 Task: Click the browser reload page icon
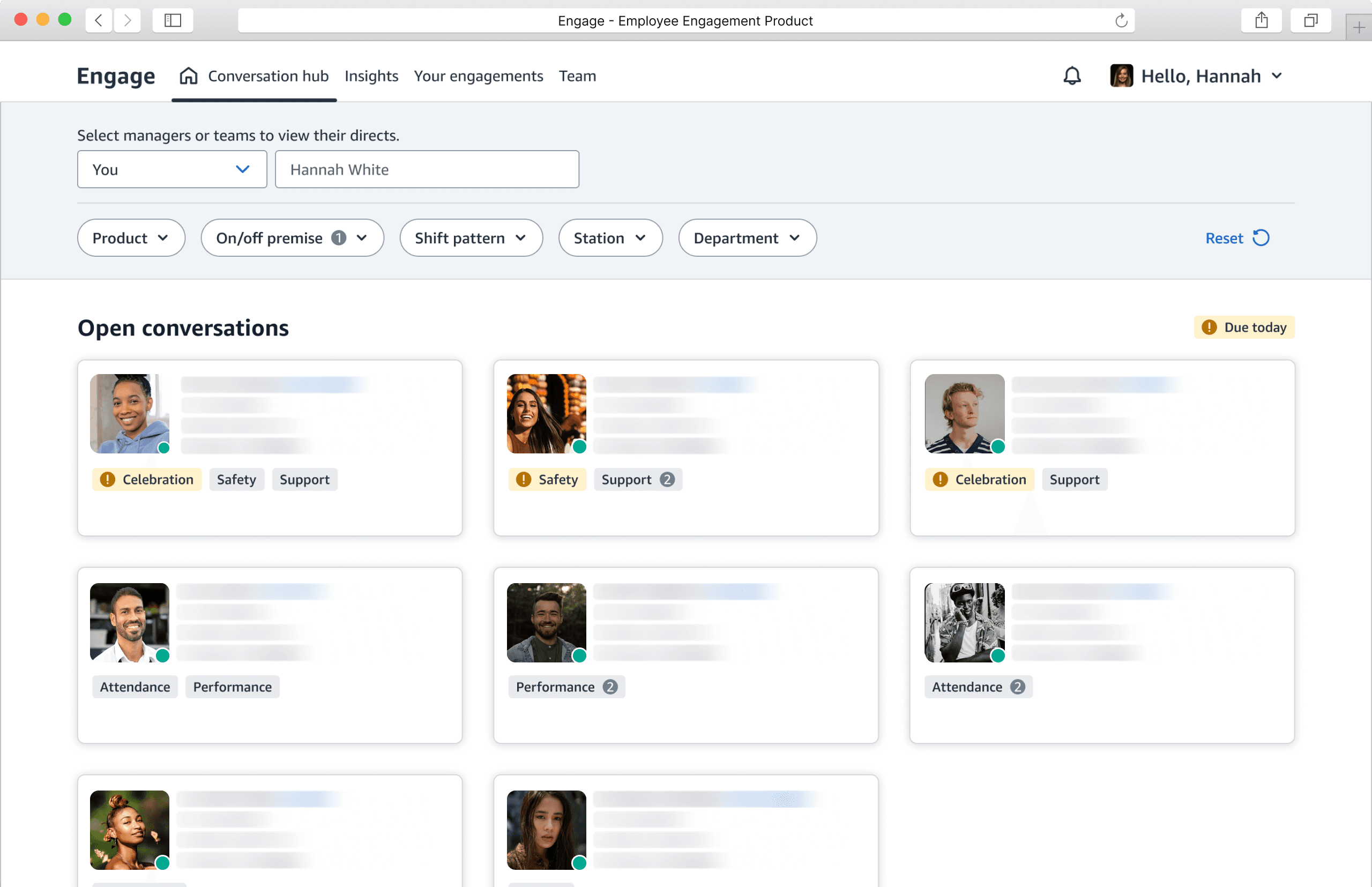1121,21
